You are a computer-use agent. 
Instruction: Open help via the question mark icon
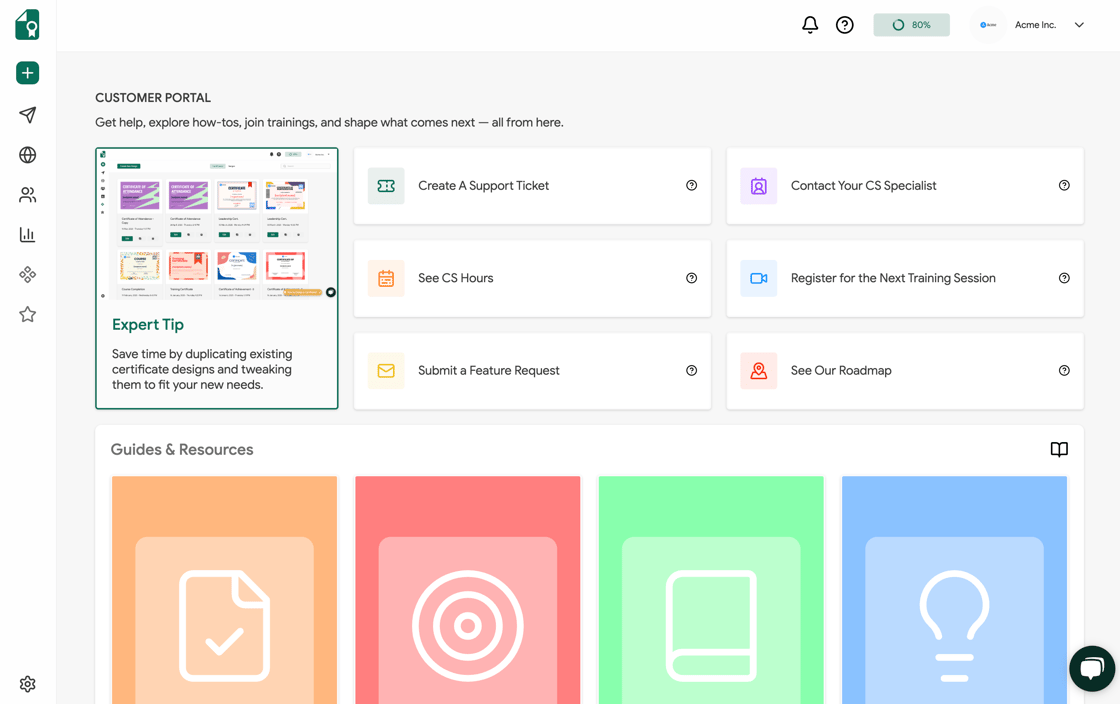click(x=845, y=24)
